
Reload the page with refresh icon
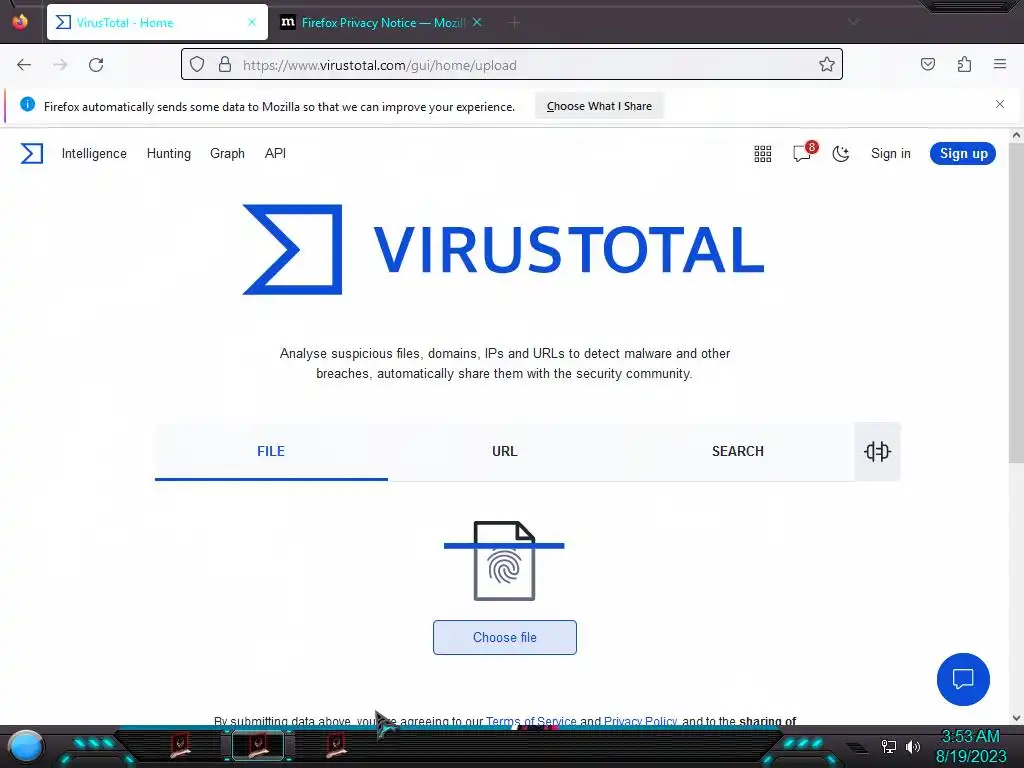96,65
